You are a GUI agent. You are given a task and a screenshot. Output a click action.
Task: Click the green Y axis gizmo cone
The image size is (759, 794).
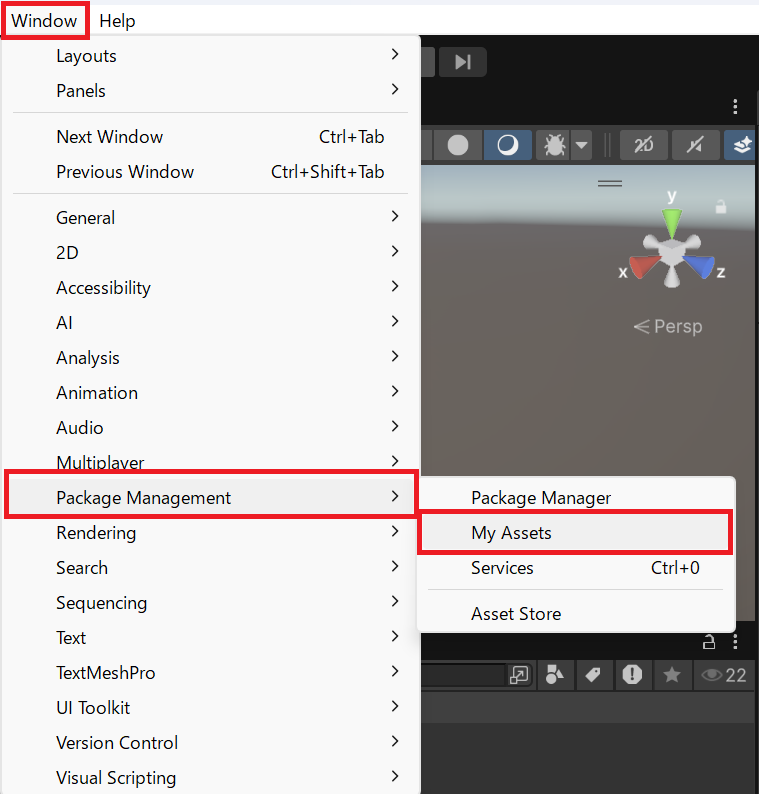pyautogui.click(x=672, y=222)
